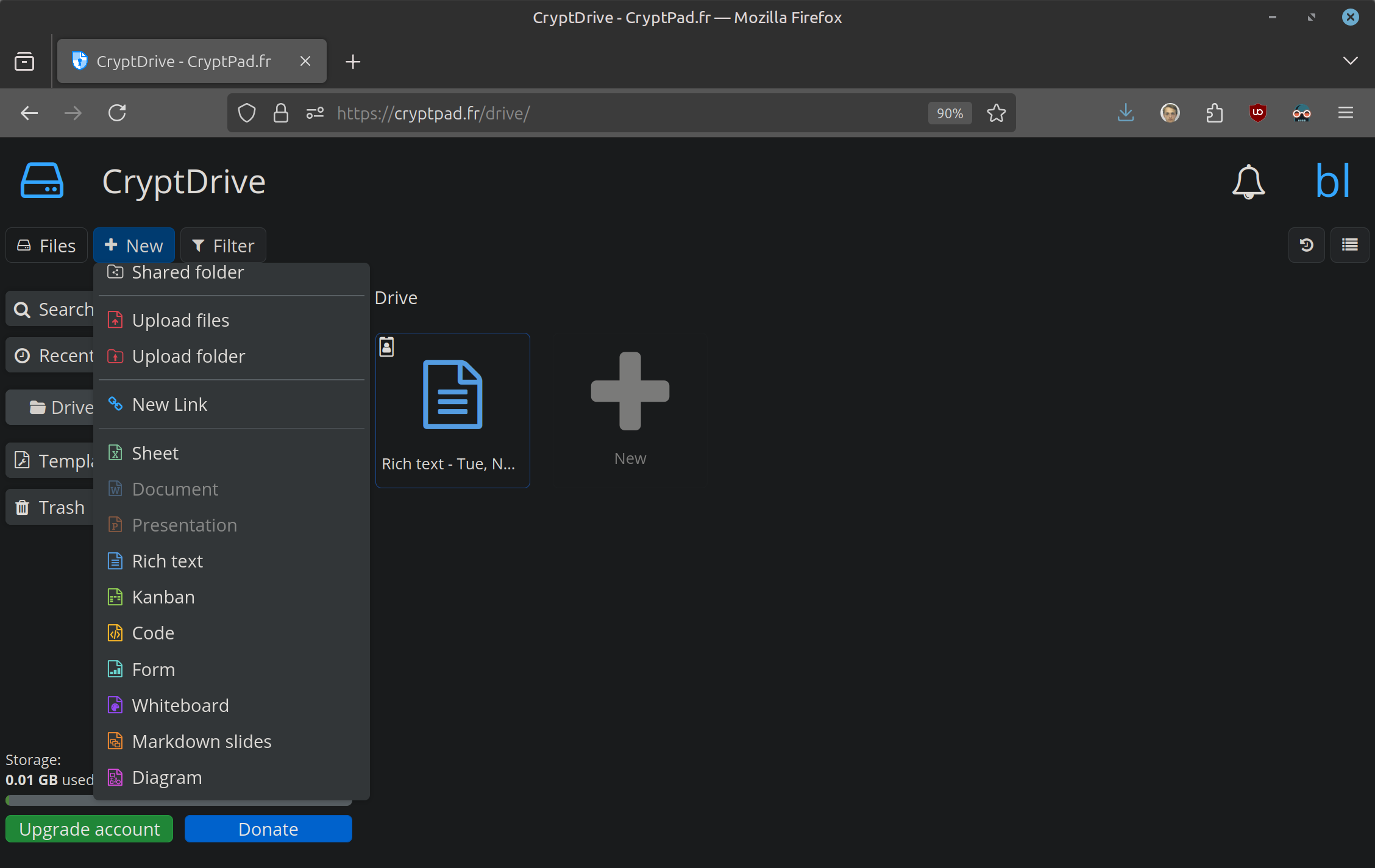The image size is (1375, 868).
Task: Toggle list view mode icon
Action: 1349,245
